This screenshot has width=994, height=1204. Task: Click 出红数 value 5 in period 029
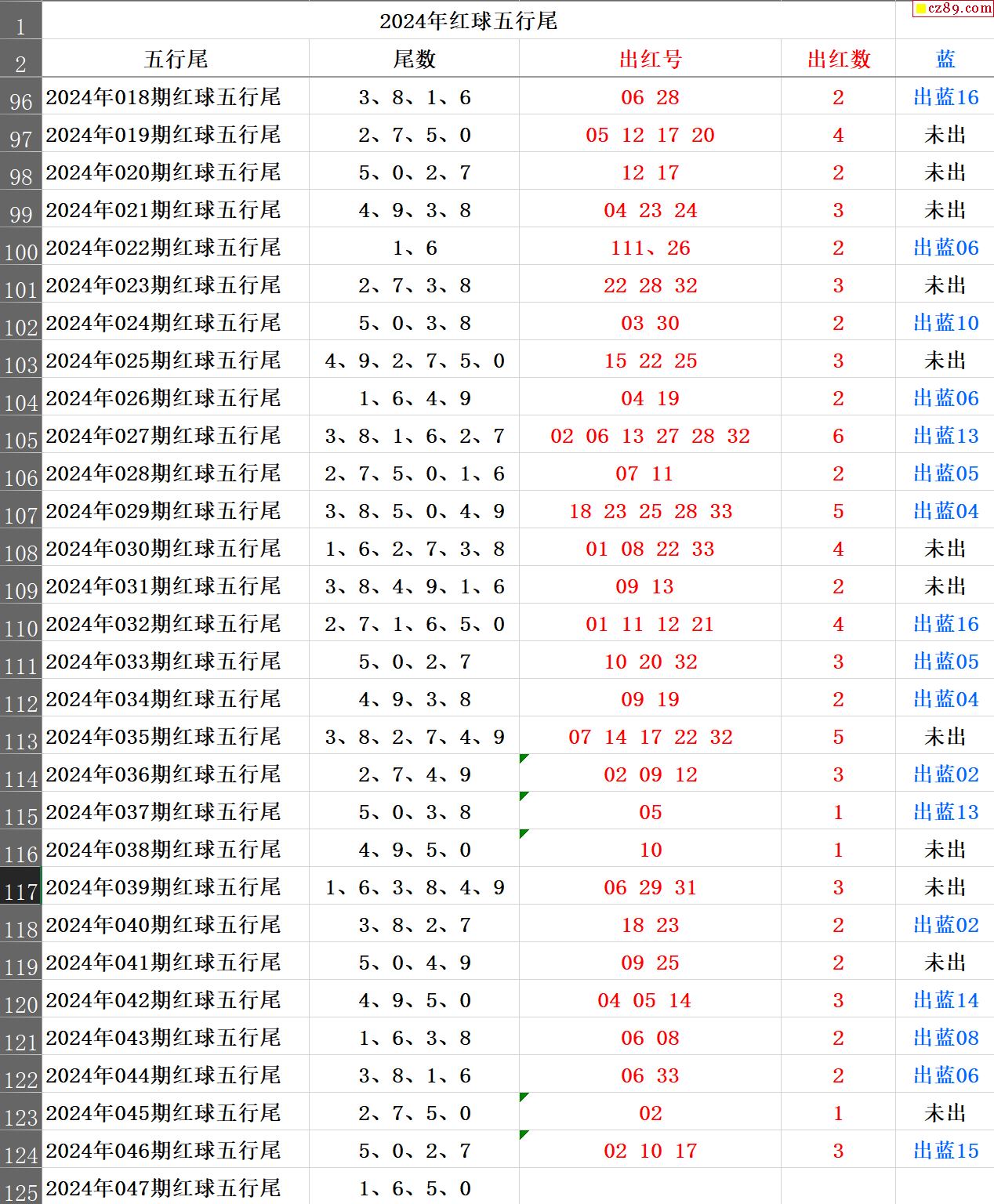coord(838,512)
